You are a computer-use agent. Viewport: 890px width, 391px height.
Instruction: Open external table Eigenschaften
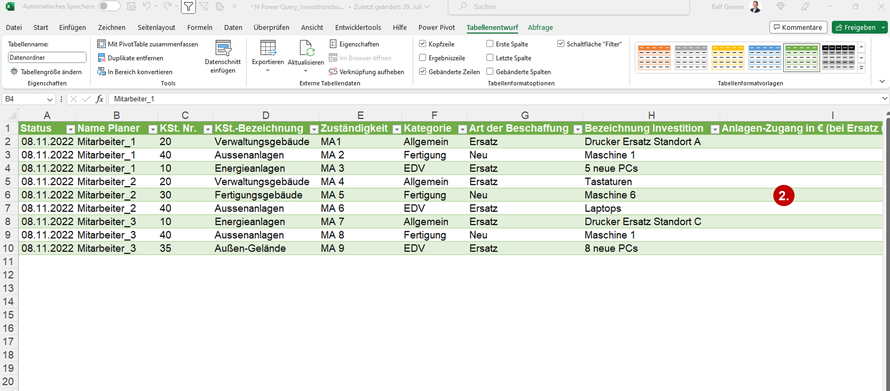(354, 44)
